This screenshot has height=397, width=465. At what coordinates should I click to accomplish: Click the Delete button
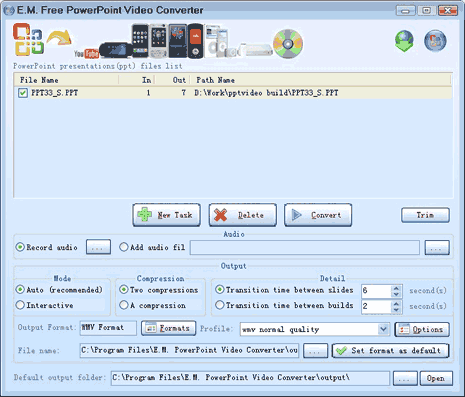point(243,215)
